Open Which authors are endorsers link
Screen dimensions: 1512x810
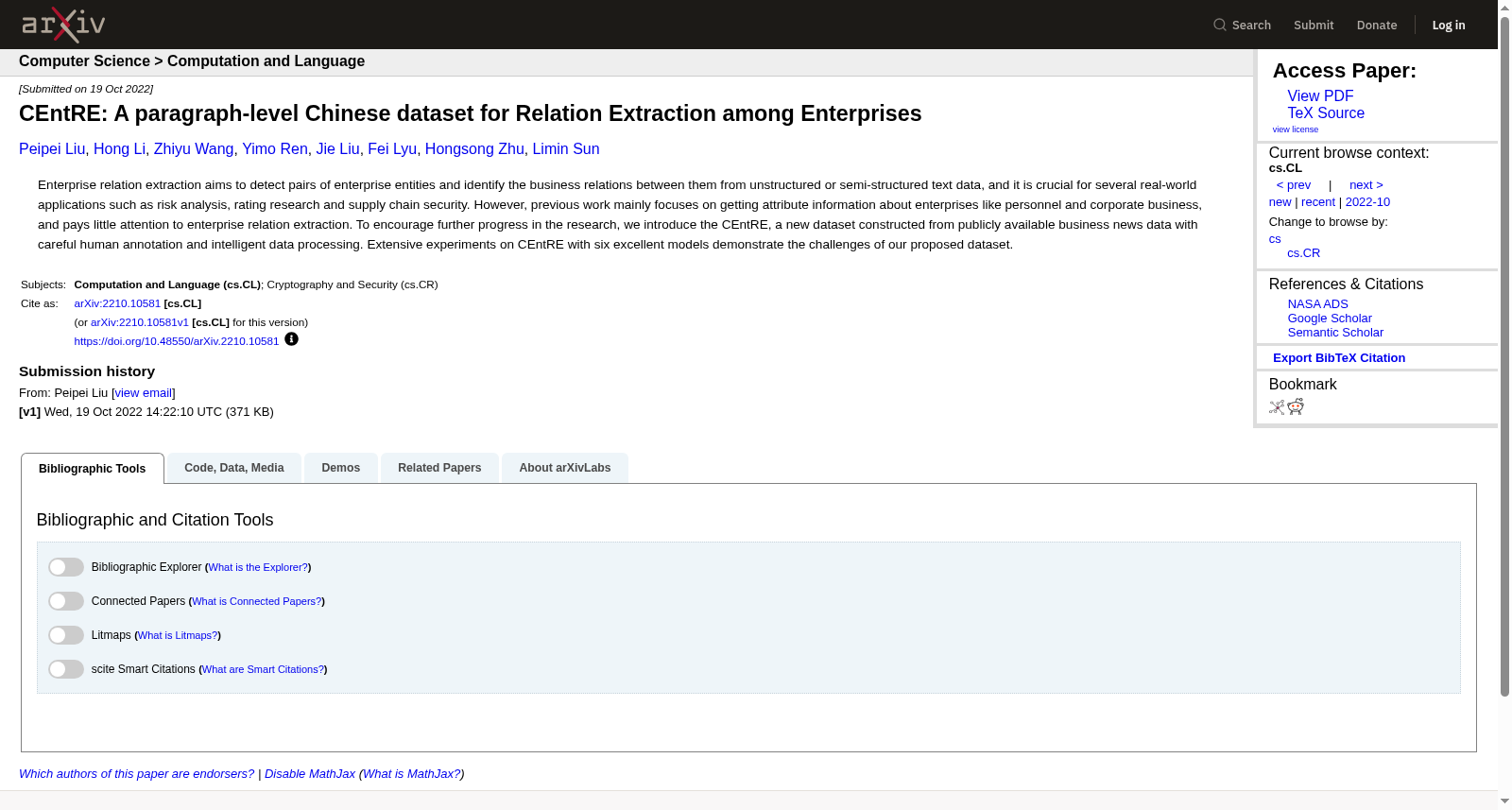[137, 774]
